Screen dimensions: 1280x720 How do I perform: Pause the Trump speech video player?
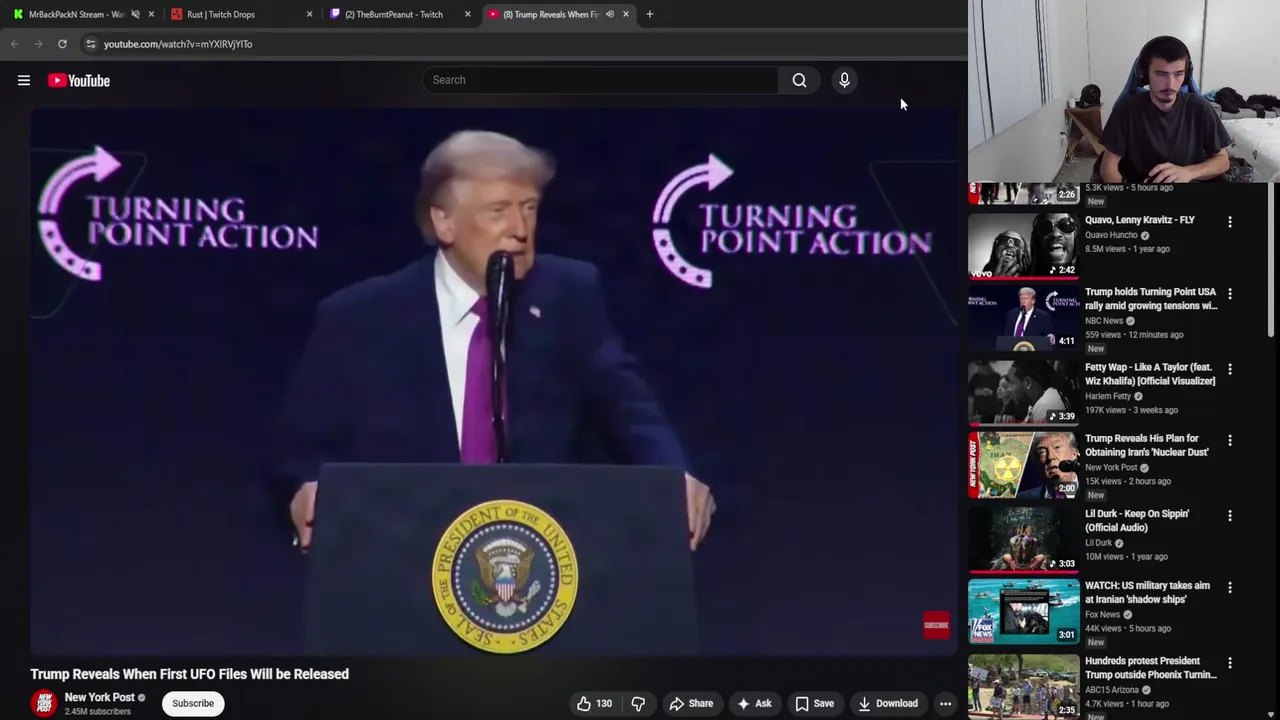pos(494,382)
